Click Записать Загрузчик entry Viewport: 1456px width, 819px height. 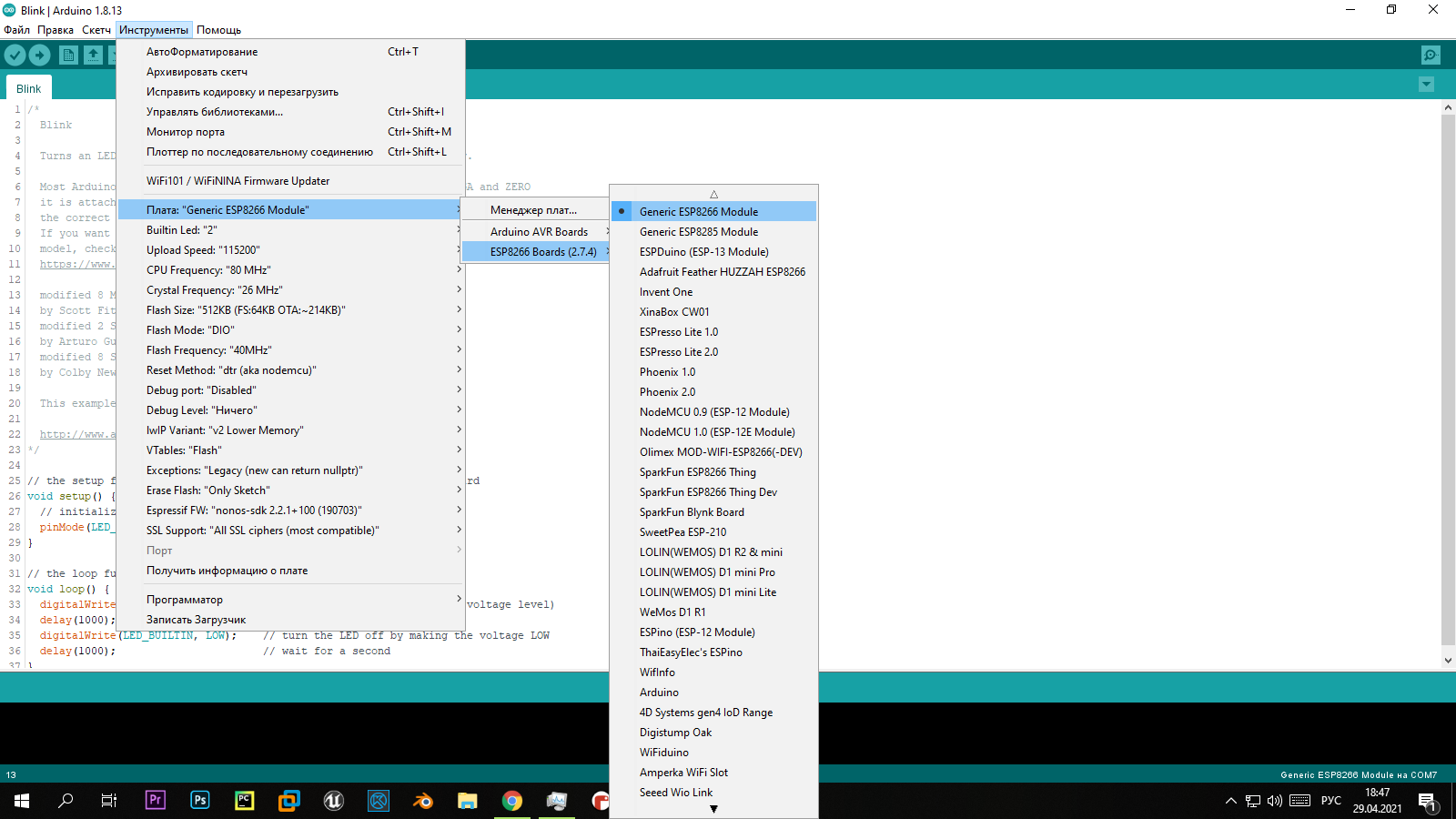pyautogui.click(x=291, y=620)
